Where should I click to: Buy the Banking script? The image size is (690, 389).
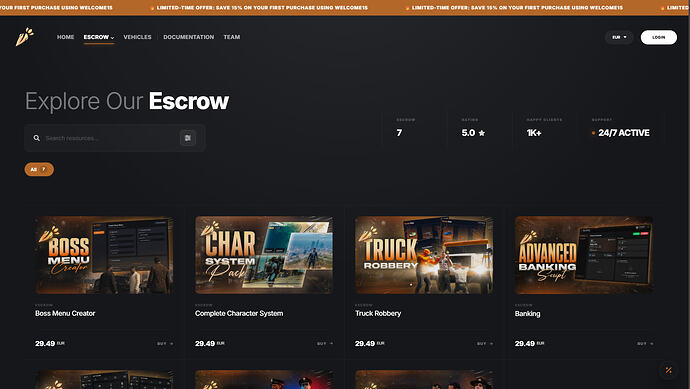coord(645,344)
